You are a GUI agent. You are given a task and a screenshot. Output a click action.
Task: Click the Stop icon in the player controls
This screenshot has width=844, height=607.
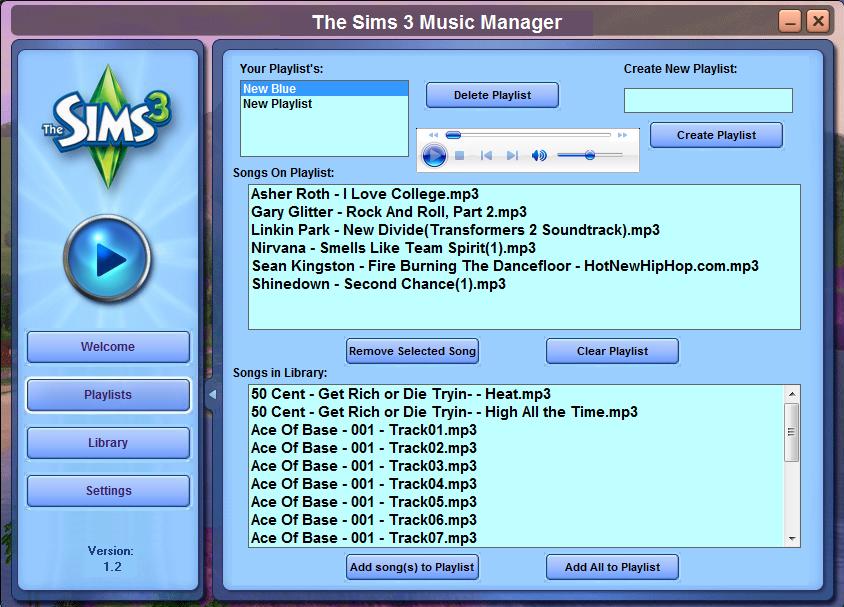[x=459, y=155]
